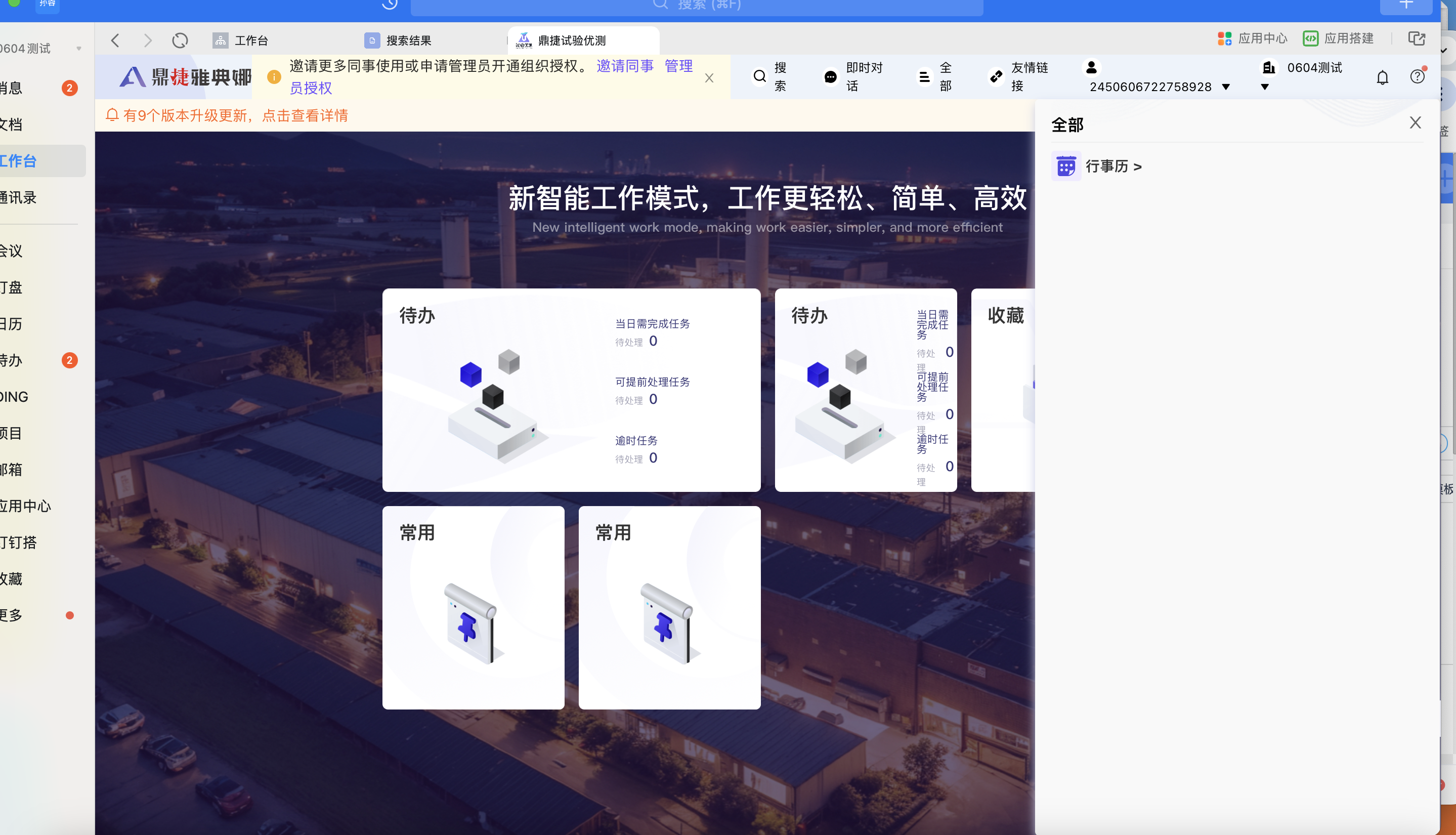Click 当日需完成任务 in the large 待办 card
1456x835 pixels.
[652, 324]
